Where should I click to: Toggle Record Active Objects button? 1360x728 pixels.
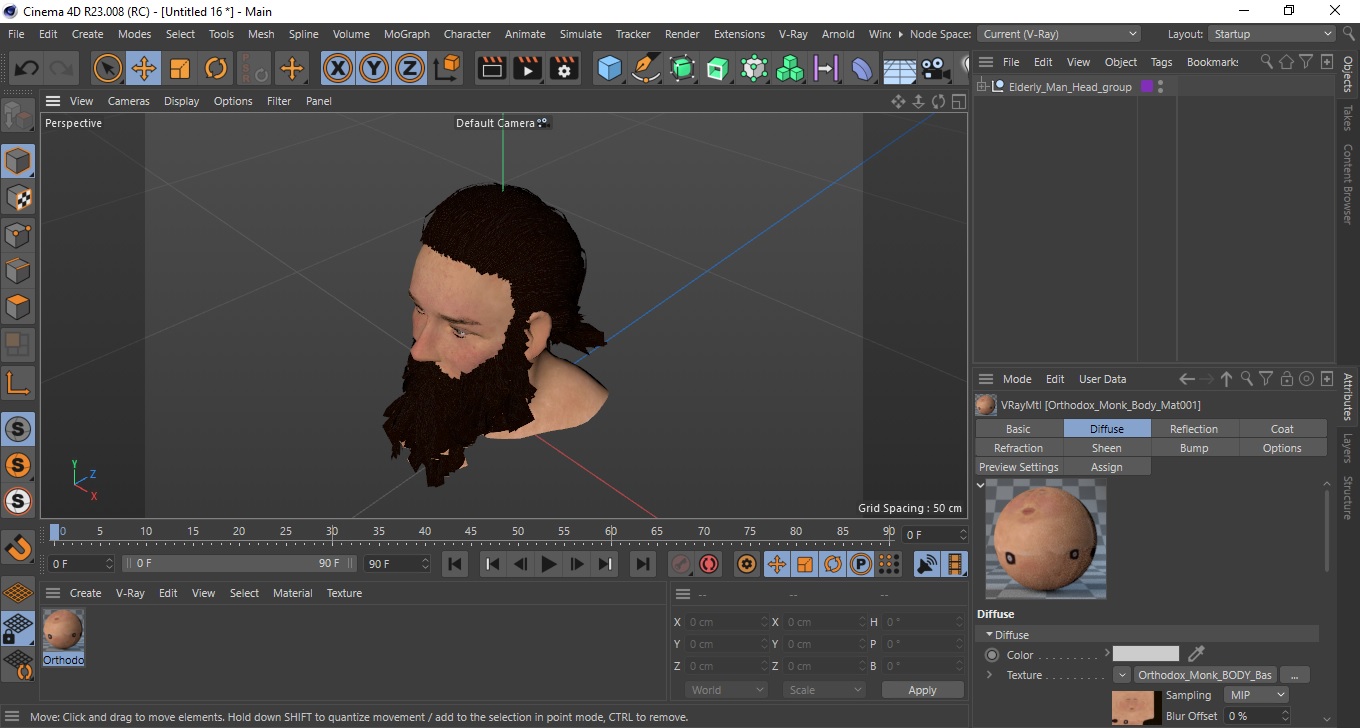pos(681,564)
